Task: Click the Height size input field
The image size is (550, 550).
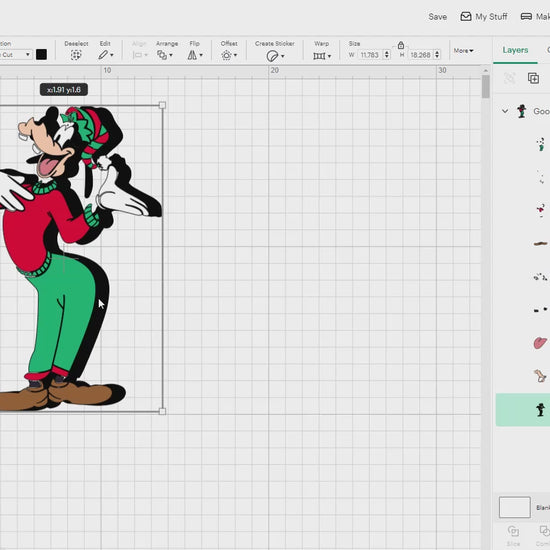Action: coord(420,55)
